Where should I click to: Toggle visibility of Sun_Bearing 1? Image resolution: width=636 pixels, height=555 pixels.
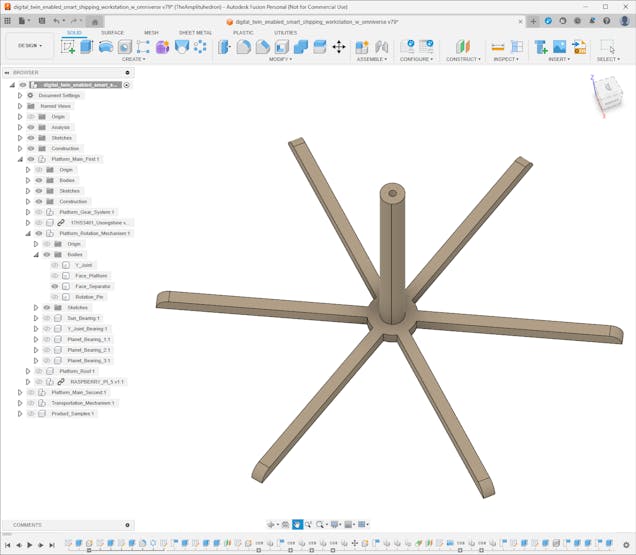point(46,318)
